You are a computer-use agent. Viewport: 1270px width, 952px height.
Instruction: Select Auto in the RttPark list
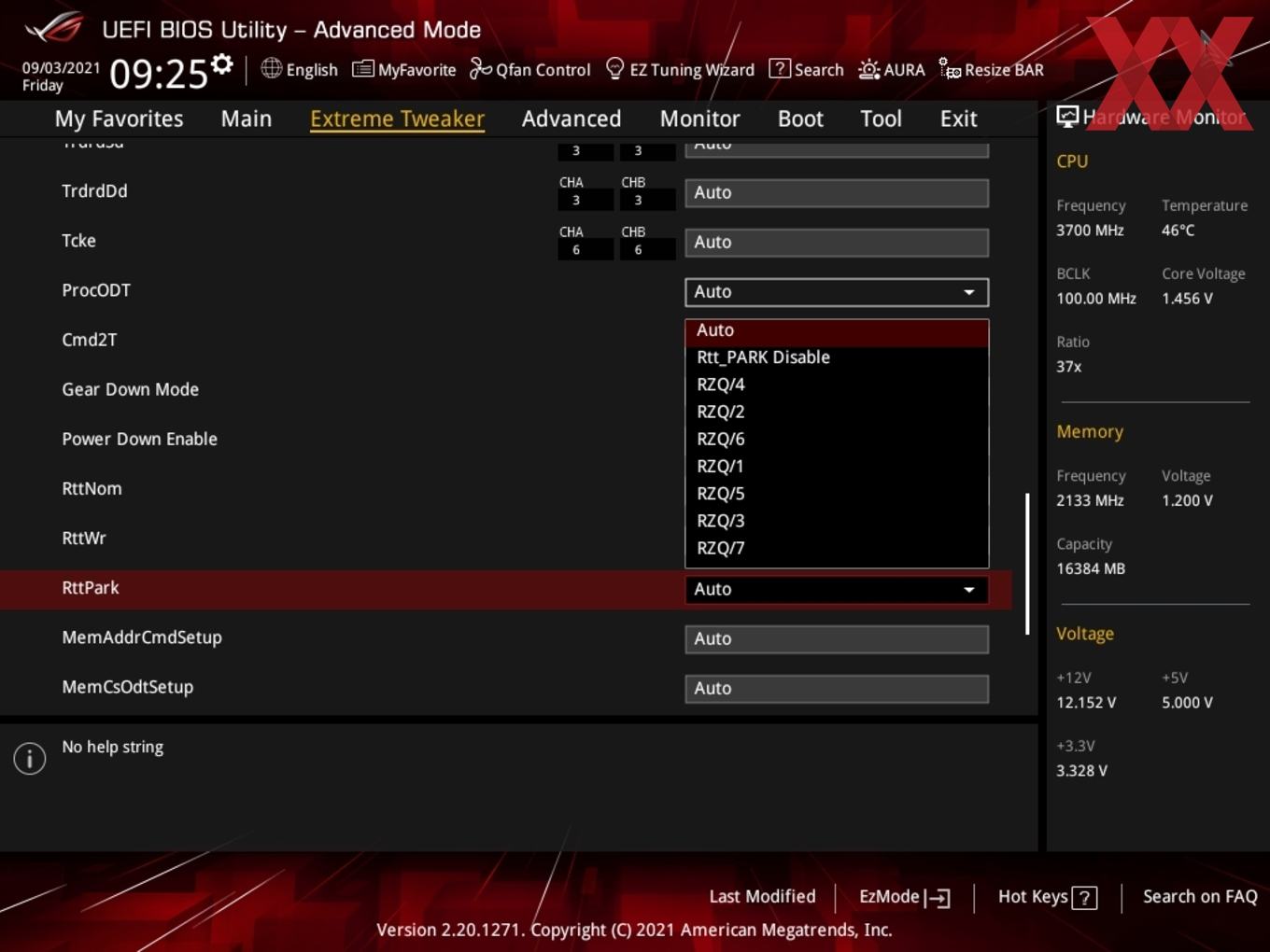pos(837,330)
